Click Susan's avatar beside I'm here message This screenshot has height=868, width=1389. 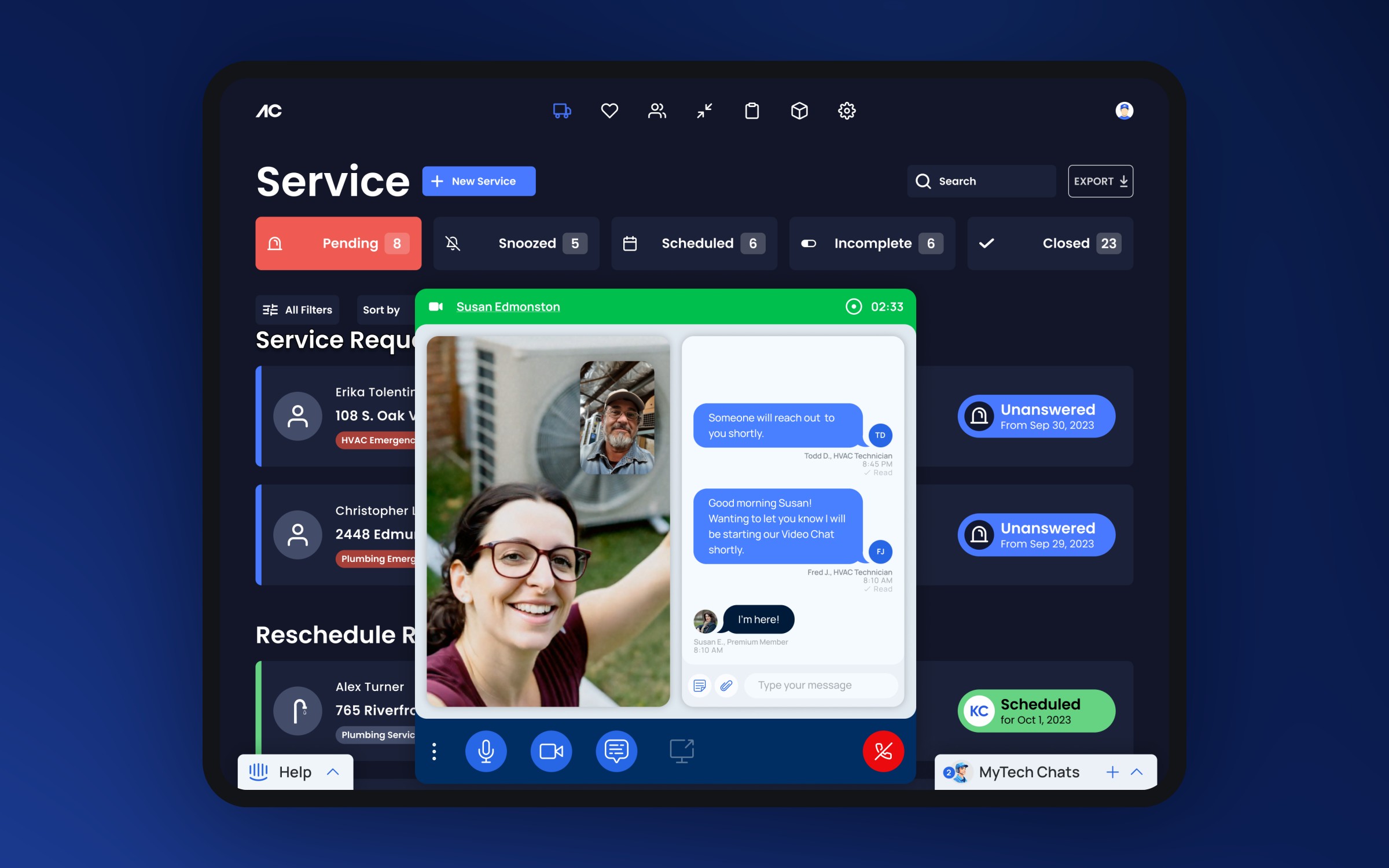point(705,621)
